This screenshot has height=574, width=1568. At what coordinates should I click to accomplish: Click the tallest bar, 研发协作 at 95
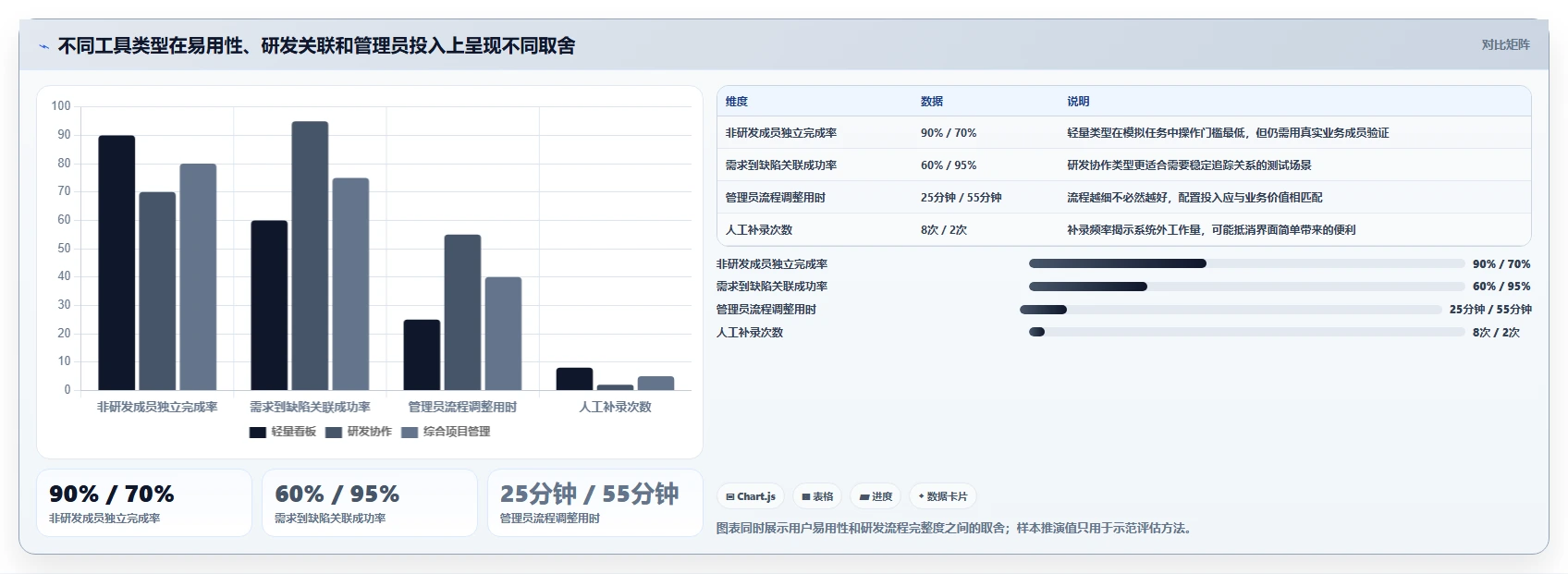point(310,256)
